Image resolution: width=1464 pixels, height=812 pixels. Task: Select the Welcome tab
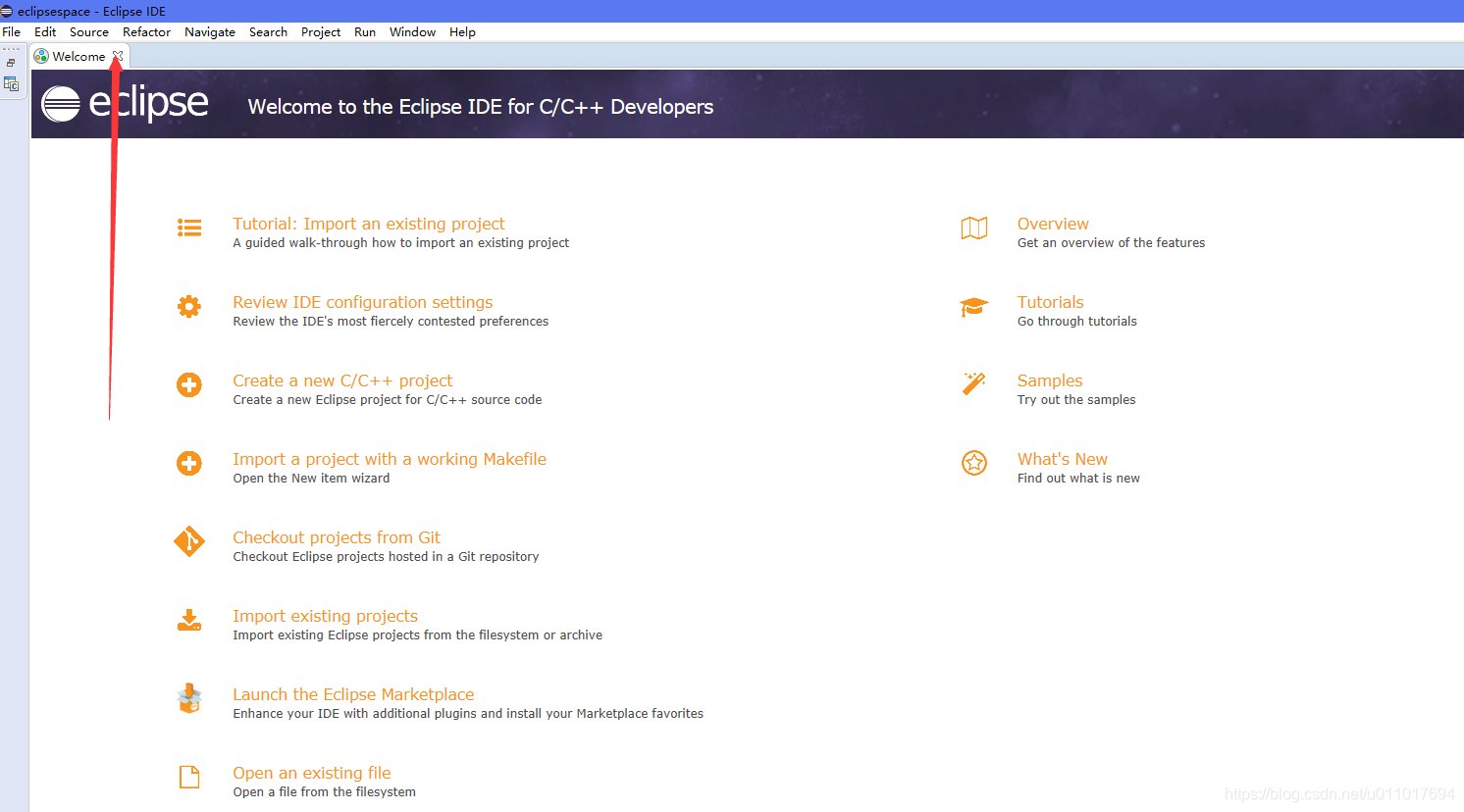(x=78, y=56)
